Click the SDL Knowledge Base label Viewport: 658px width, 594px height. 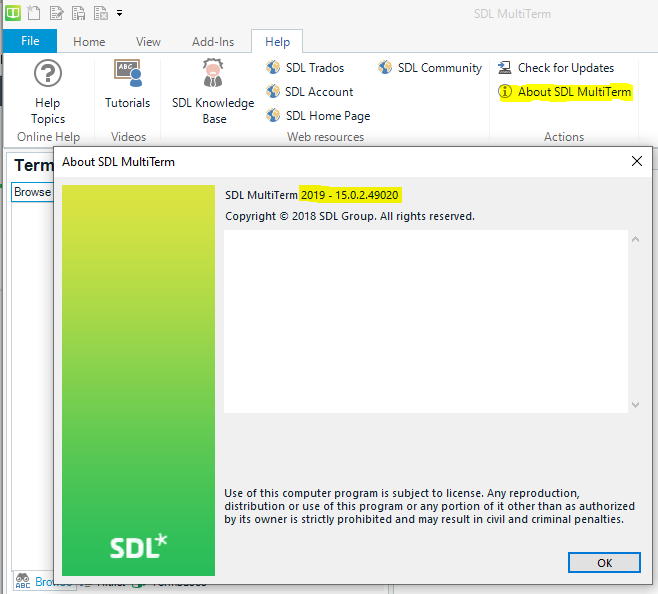pyautogui.click(x=213, y=111)
